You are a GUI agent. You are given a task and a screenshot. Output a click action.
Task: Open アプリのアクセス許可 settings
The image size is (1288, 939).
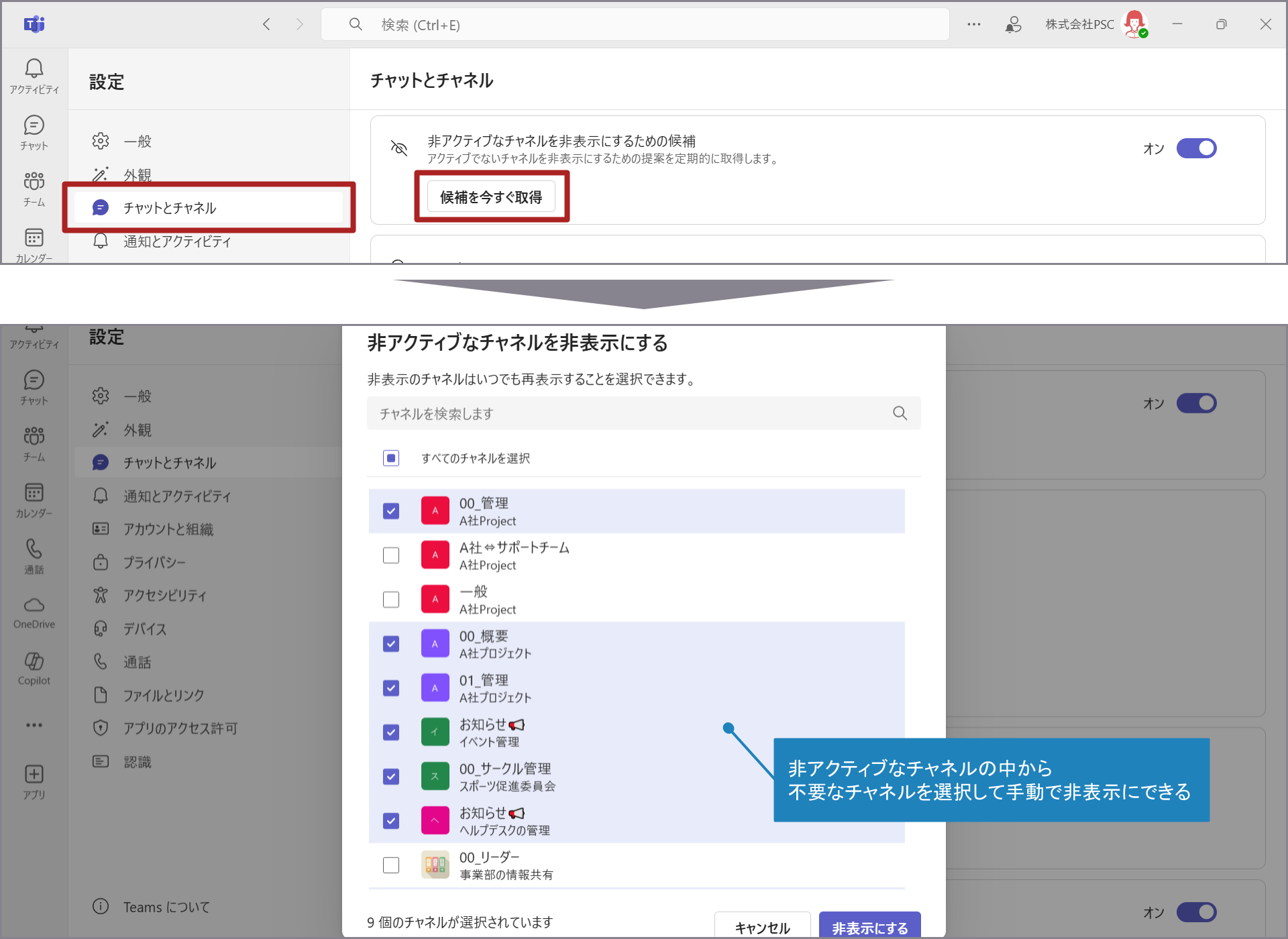tap(209, 728)
